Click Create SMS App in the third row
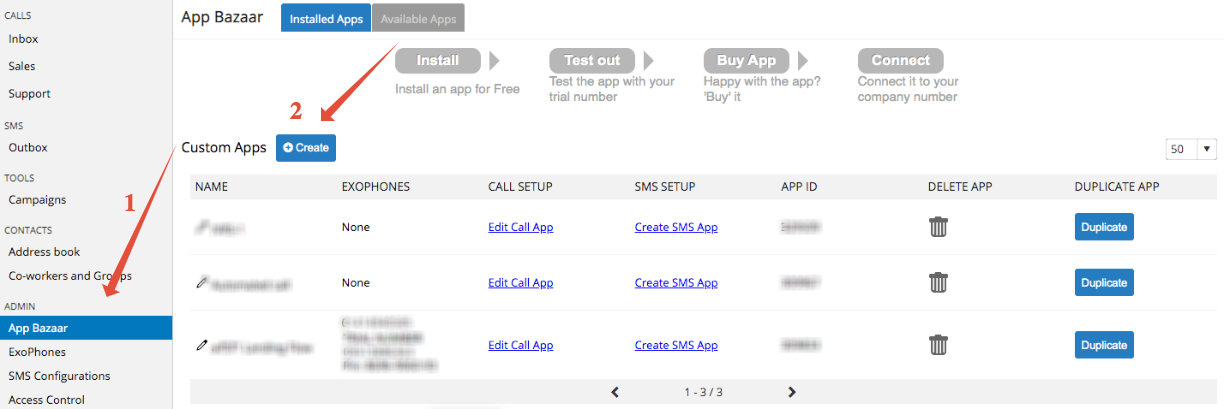Image resolution: width=1224 pixels, height=409 pixels. pyautogui.click(x=676, y=345)
